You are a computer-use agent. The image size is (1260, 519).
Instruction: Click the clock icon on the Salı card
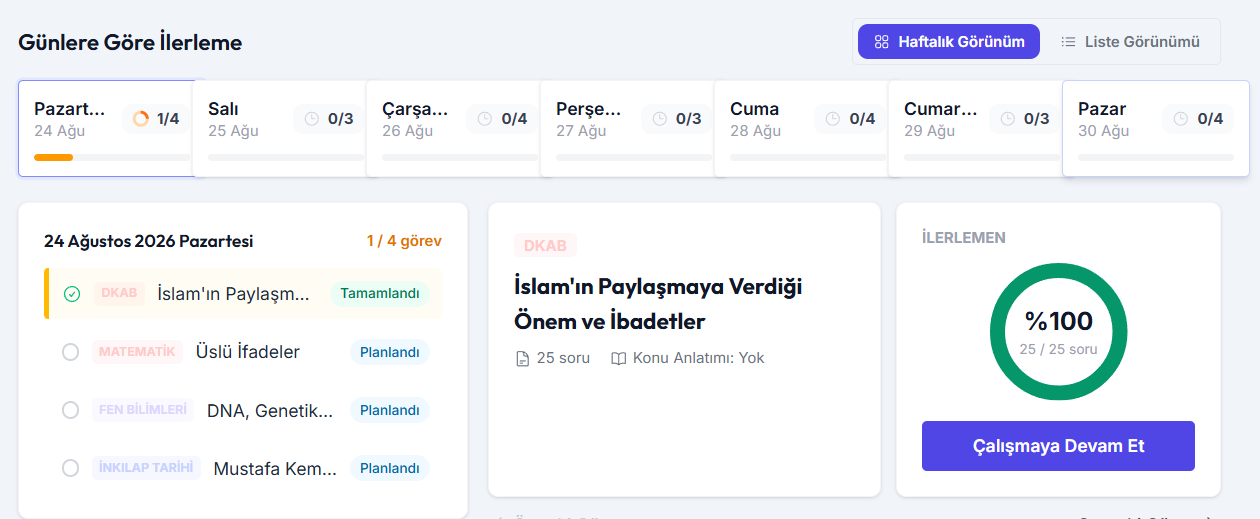pos(312,119)
